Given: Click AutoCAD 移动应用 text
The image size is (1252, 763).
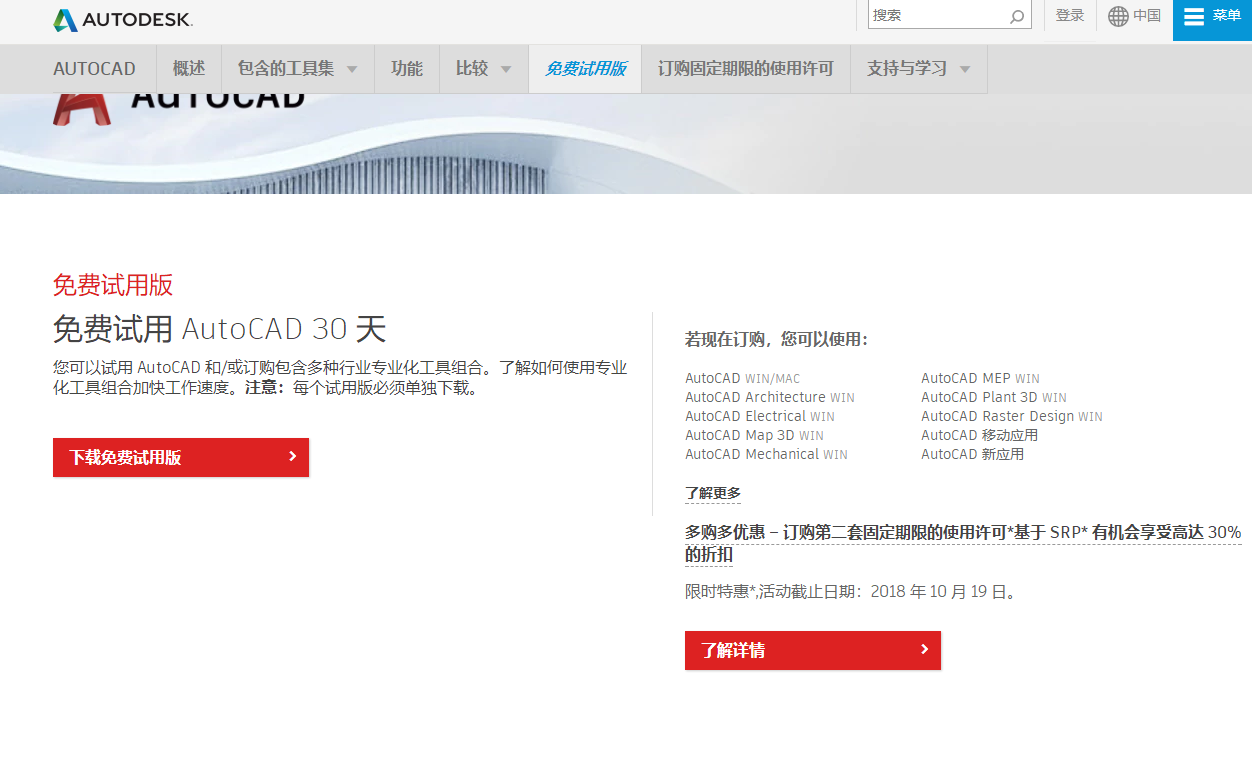Looking at the screenshot, I should tap(980, 435).
